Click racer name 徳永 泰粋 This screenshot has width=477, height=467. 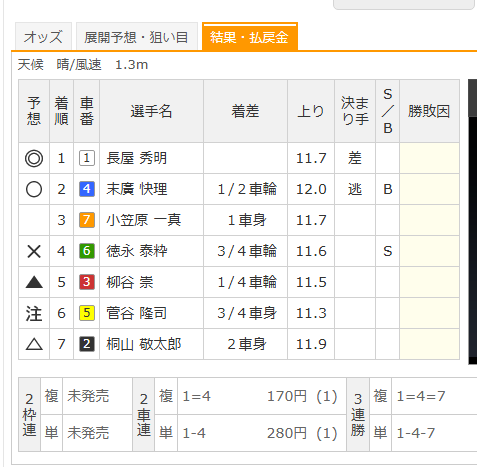[137, 251]
